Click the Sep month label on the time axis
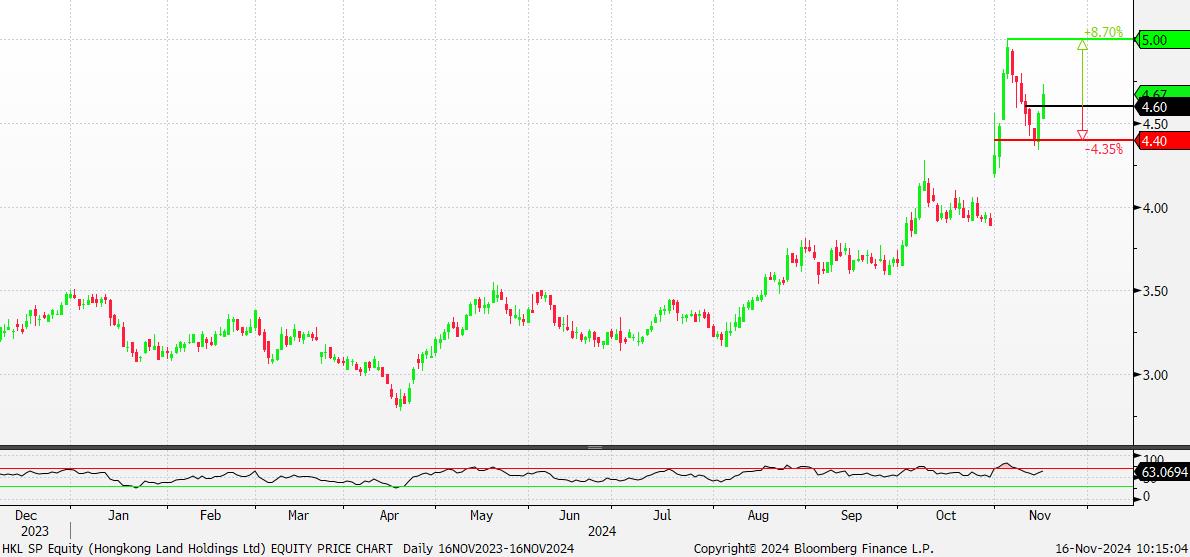Image resolution: width=1190 pixels, height=557 pixels. point(852,516)
